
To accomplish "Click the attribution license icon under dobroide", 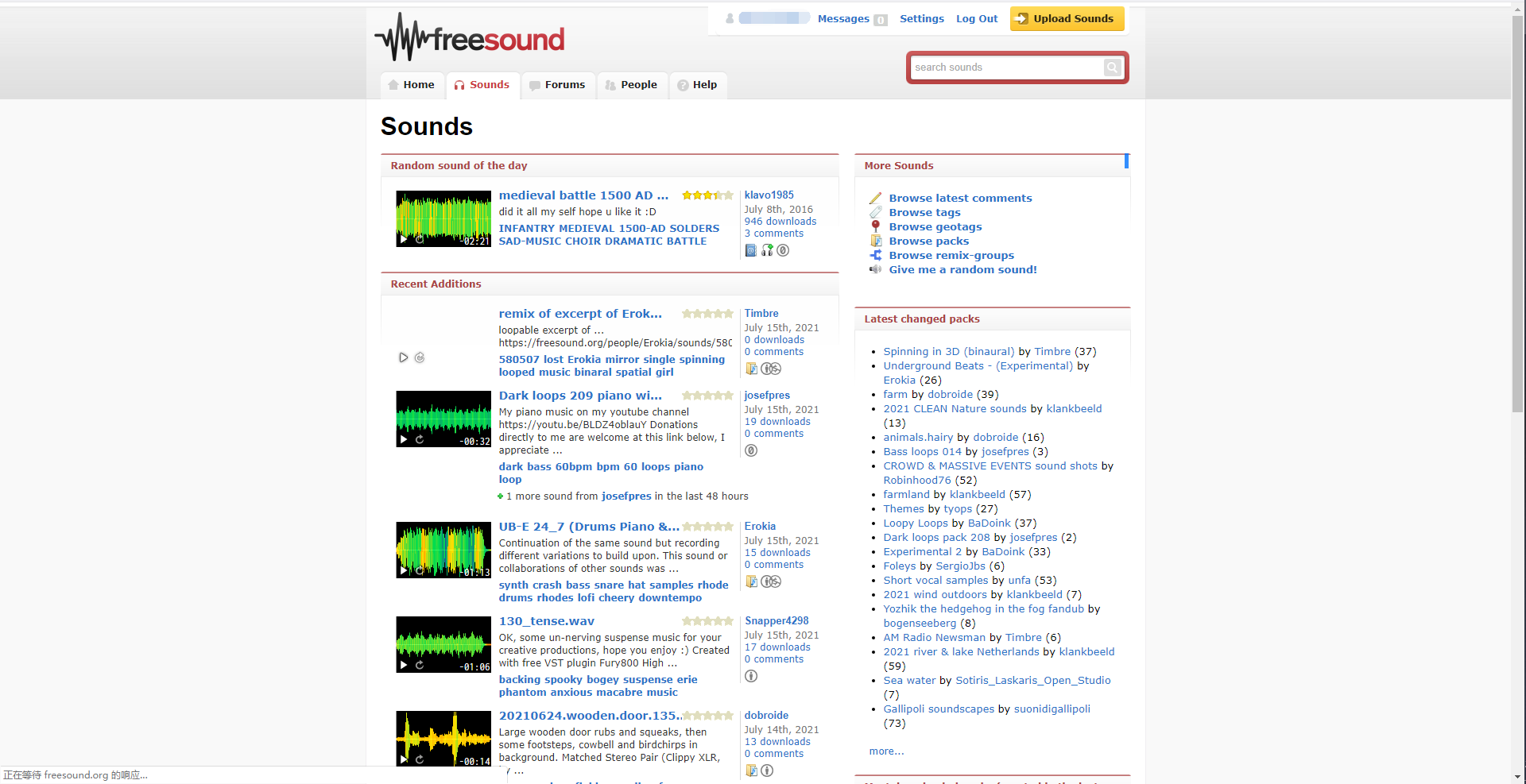I will pyautogui.click(x=767, y=770).
